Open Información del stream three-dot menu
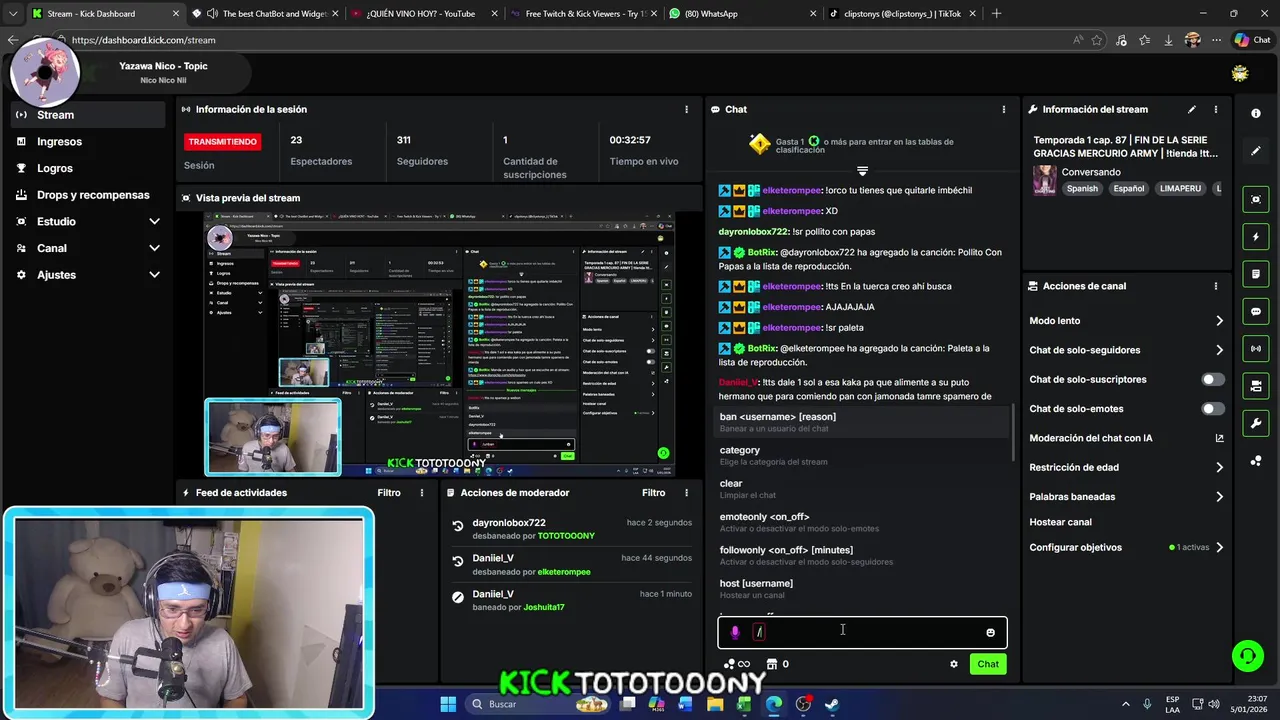This screenshot has height=720, width=1280. pyautogui.click(x=1216, y=110)
